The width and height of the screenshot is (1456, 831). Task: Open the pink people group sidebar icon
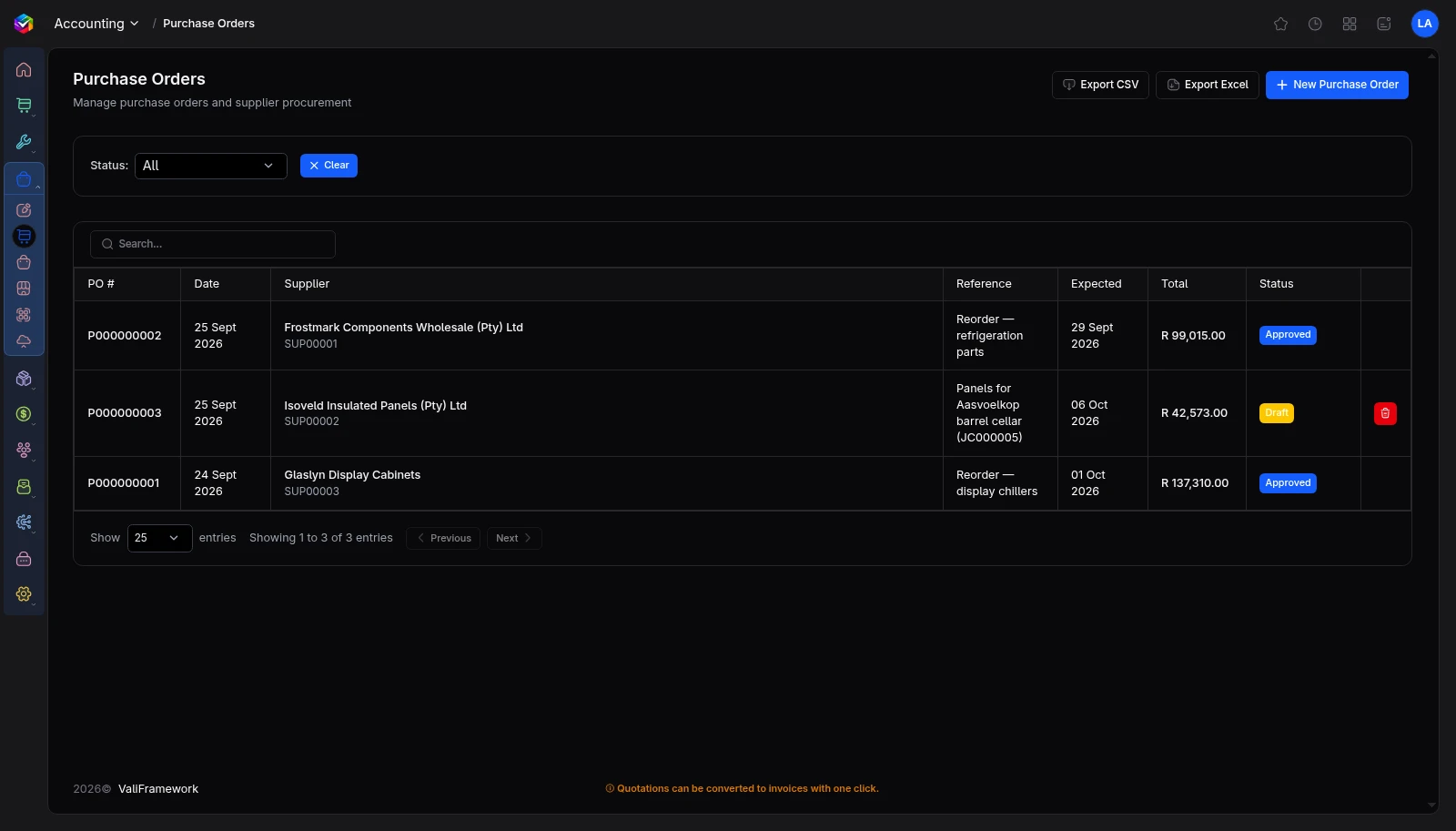[x=24, y=450]
